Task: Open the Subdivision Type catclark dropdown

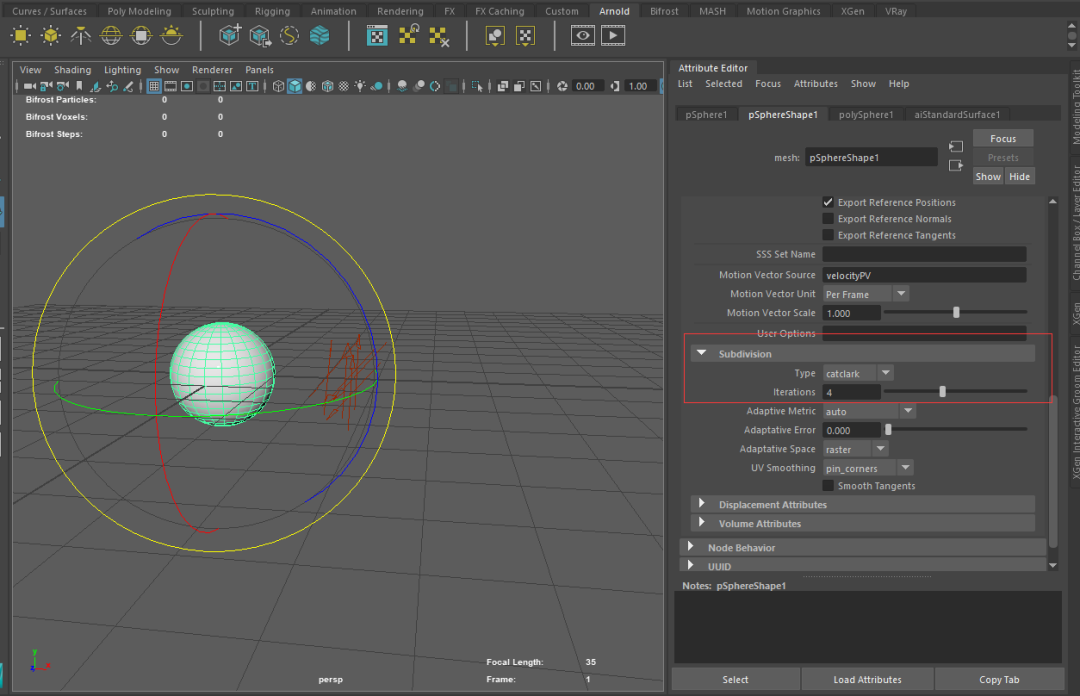Action: (x=858, y=373)
